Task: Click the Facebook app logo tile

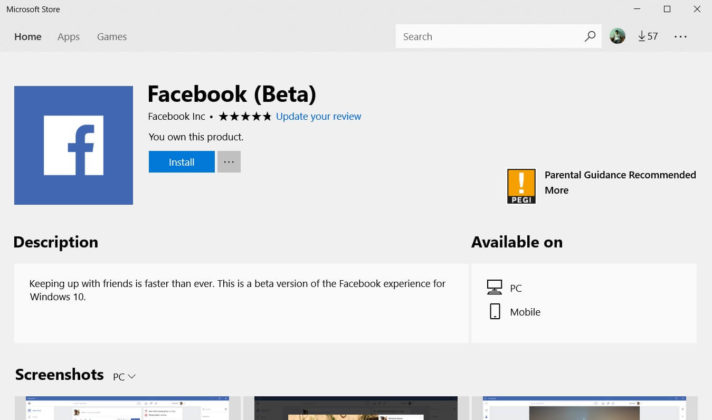Action: tap(74, 145)
